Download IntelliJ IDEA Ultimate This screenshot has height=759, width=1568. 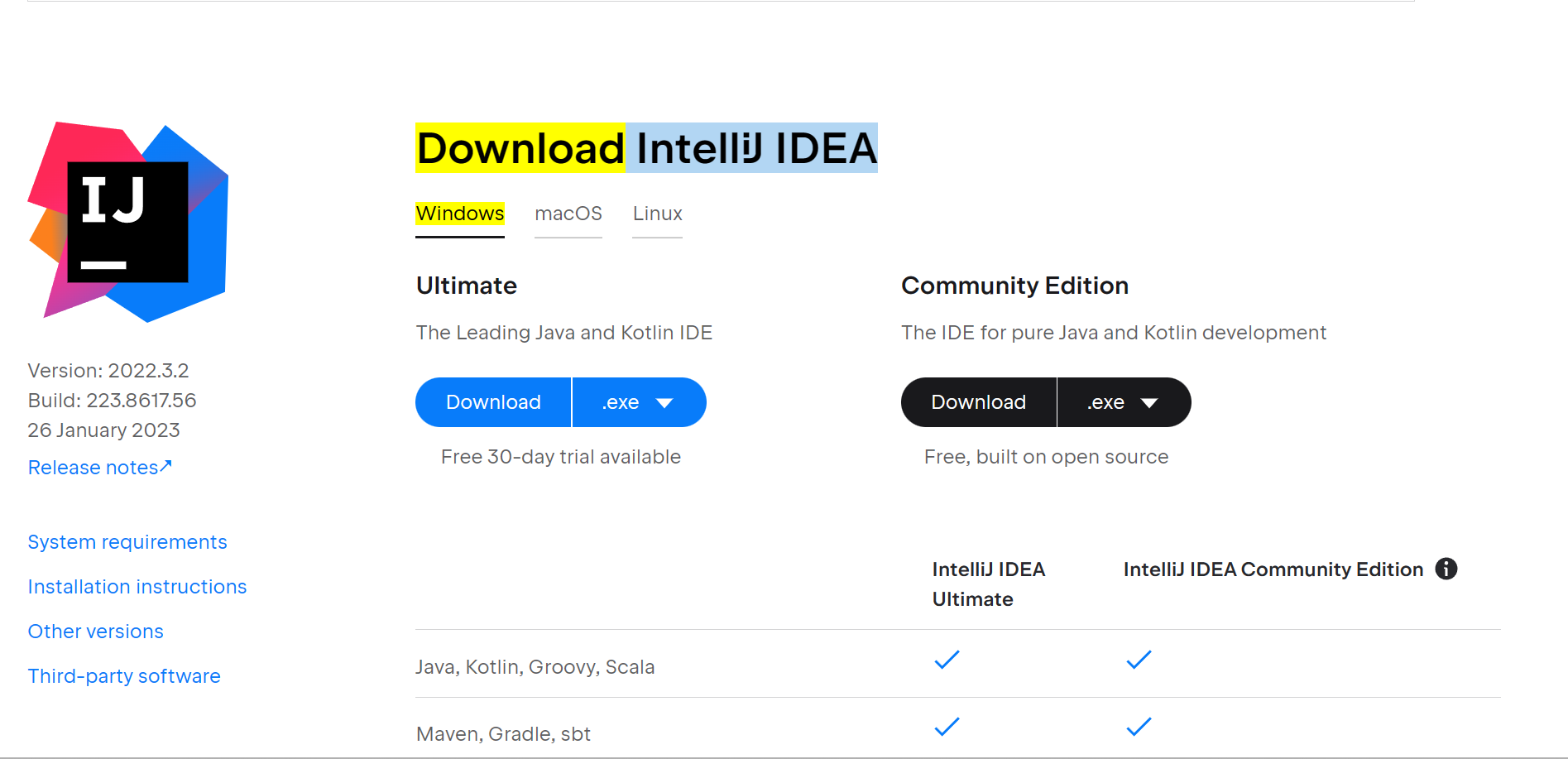click(x=493, y=402)
